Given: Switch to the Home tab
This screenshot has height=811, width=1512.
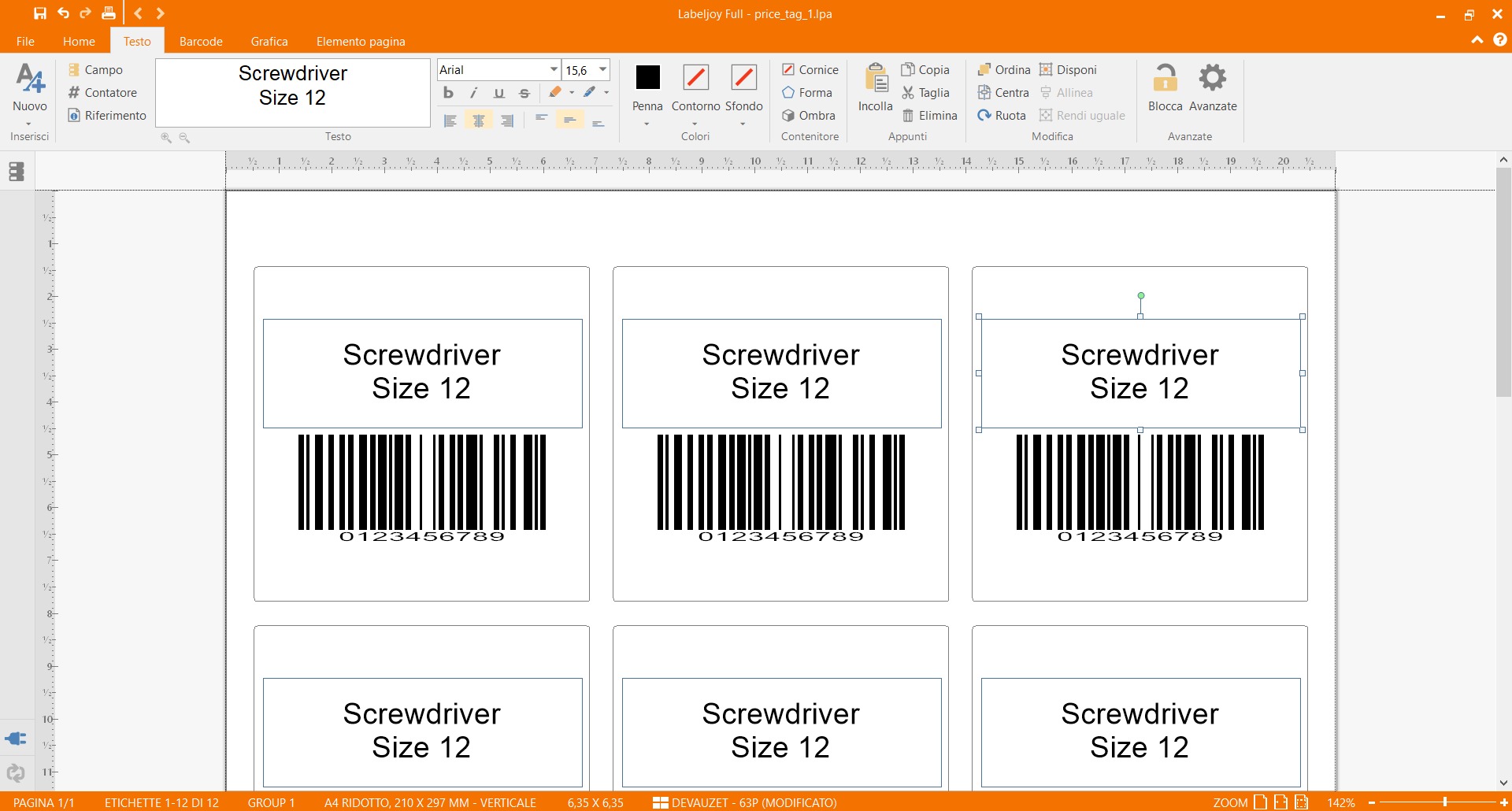Looking at the screenshot, I should point(79,42).
